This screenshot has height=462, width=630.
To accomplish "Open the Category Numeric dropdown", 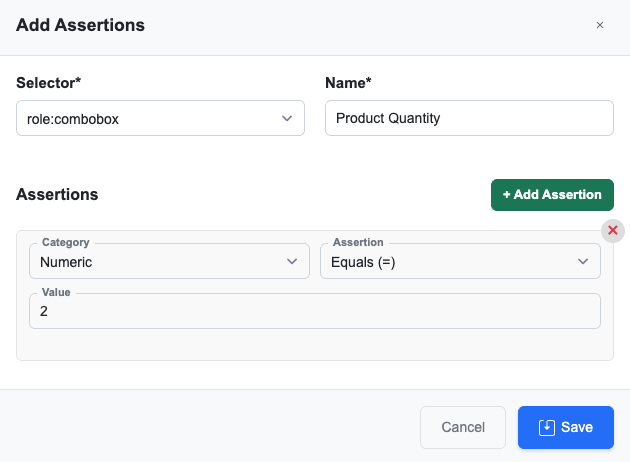I will coord(170,262).
